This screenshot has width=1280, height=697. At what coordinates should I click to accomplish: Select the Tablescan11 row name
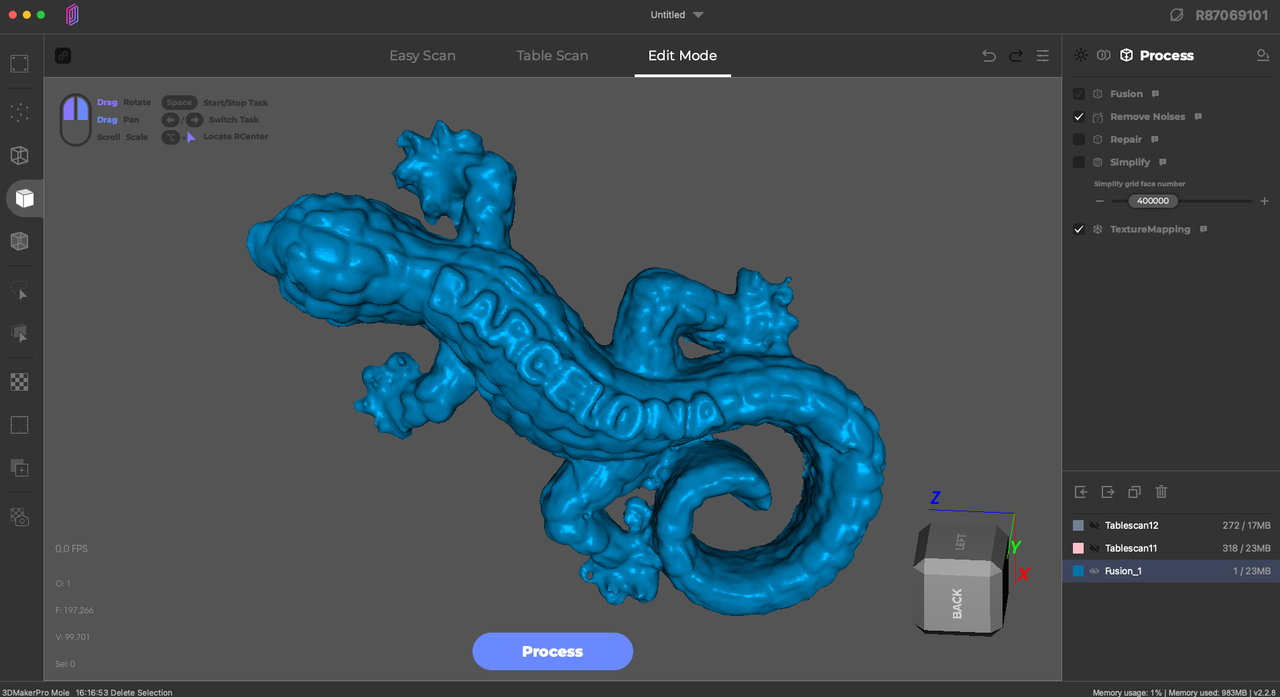click(x=1130, y=548)
